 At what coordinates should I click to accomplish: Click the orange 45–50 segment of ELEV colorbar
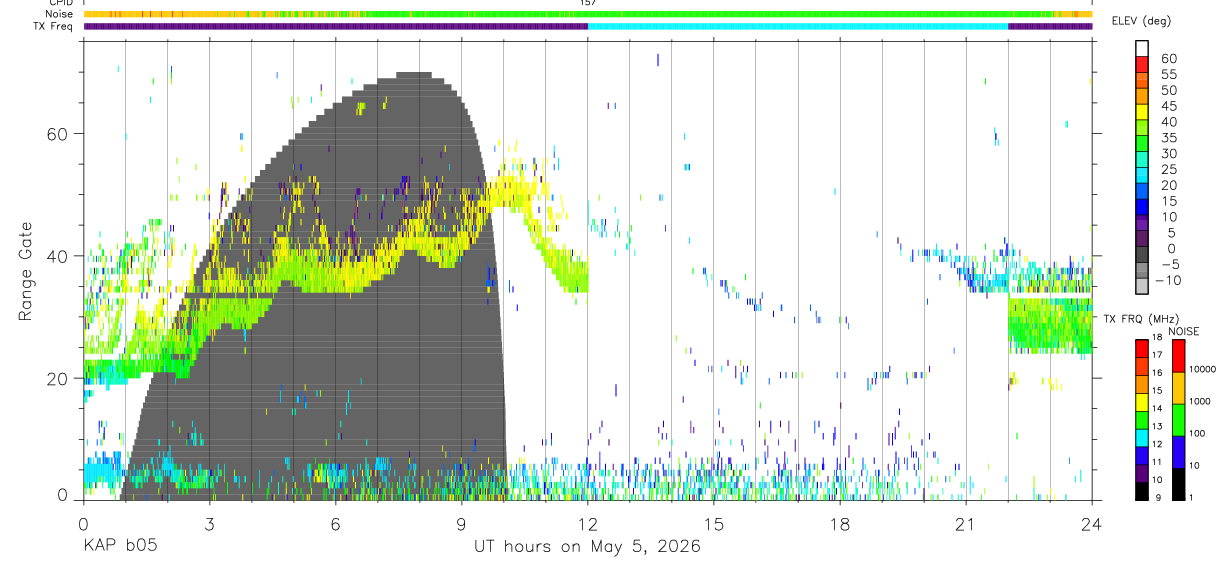(1142, 96)
